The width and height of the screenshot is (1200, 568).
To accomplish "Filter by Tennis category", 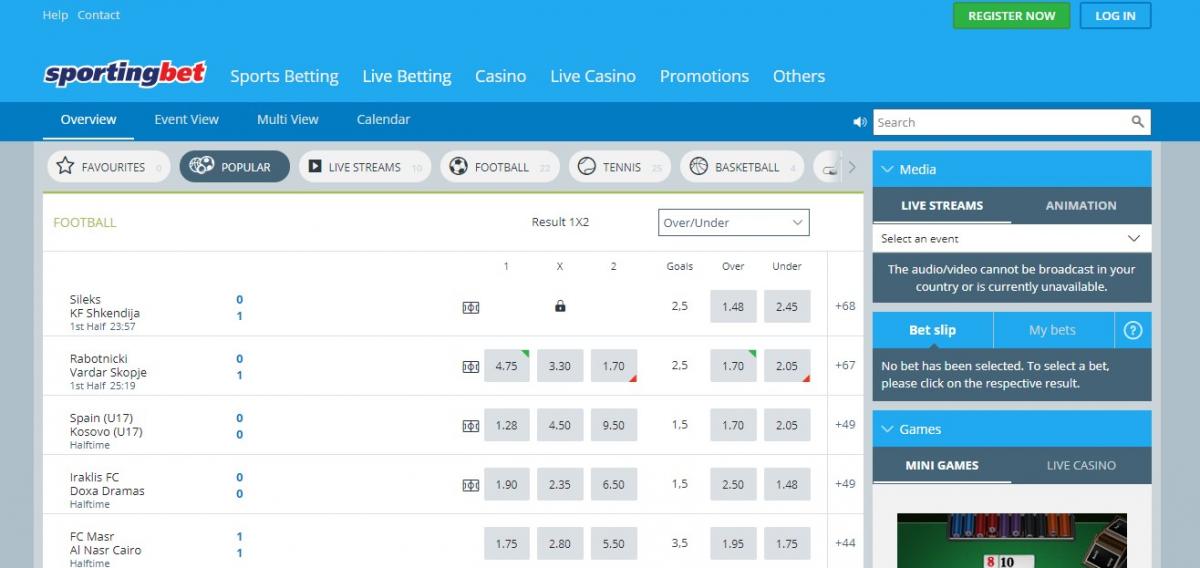I will [620, 167].
